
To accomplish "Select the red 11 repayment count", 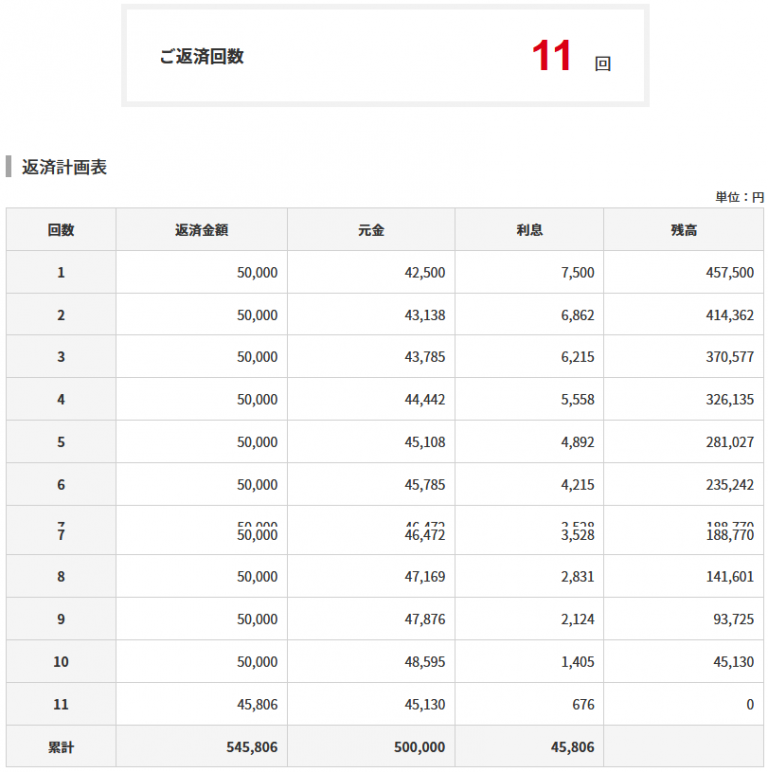I will (552, 56).
